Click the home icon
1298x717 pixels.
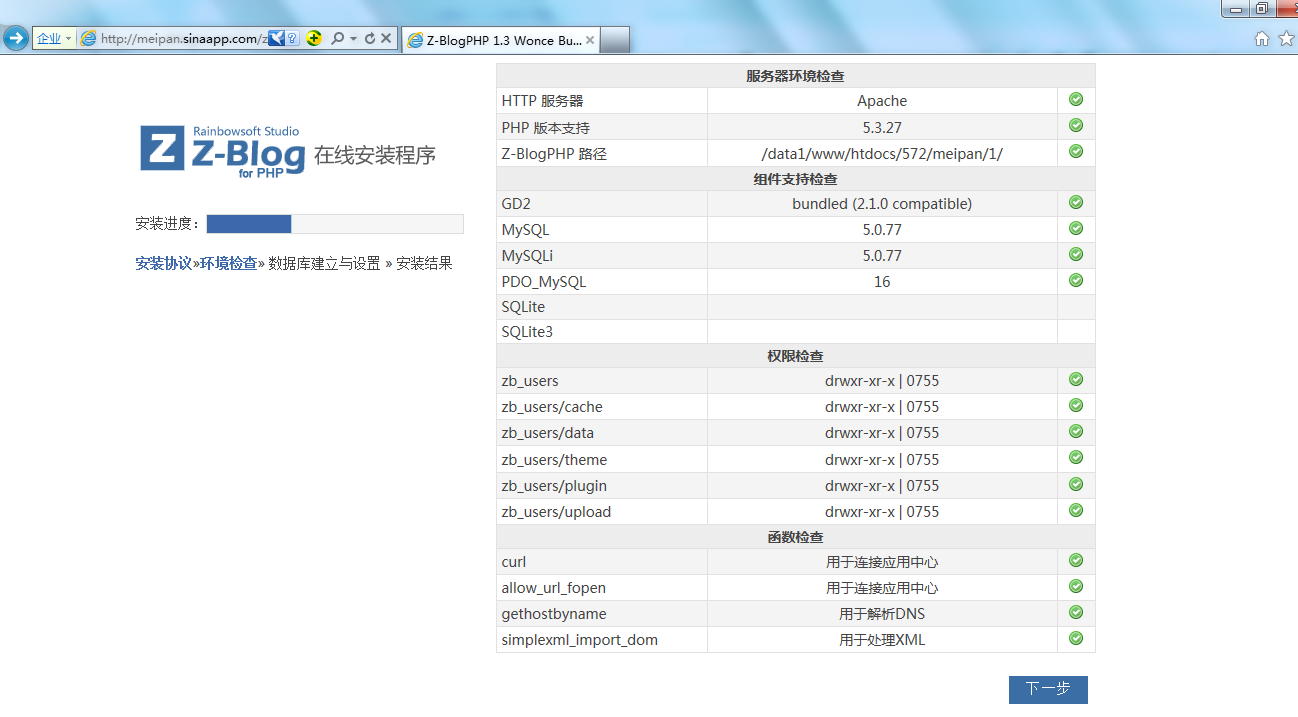pyautogui.click(x=1262, y=39)
